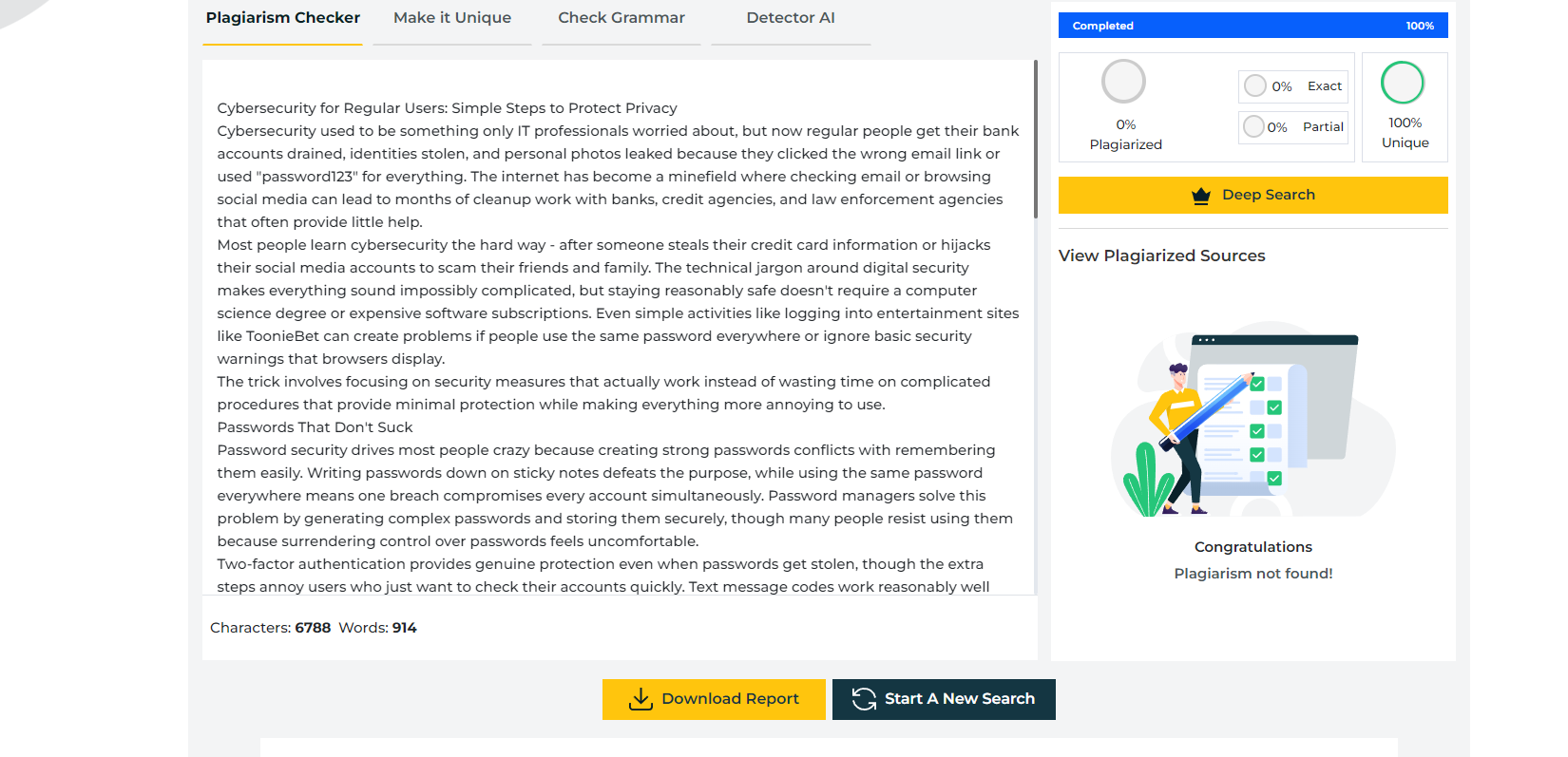Screen dimensions: 1568x757
Task: Open the Check Grammar tab
Action: tap(621, 18)
